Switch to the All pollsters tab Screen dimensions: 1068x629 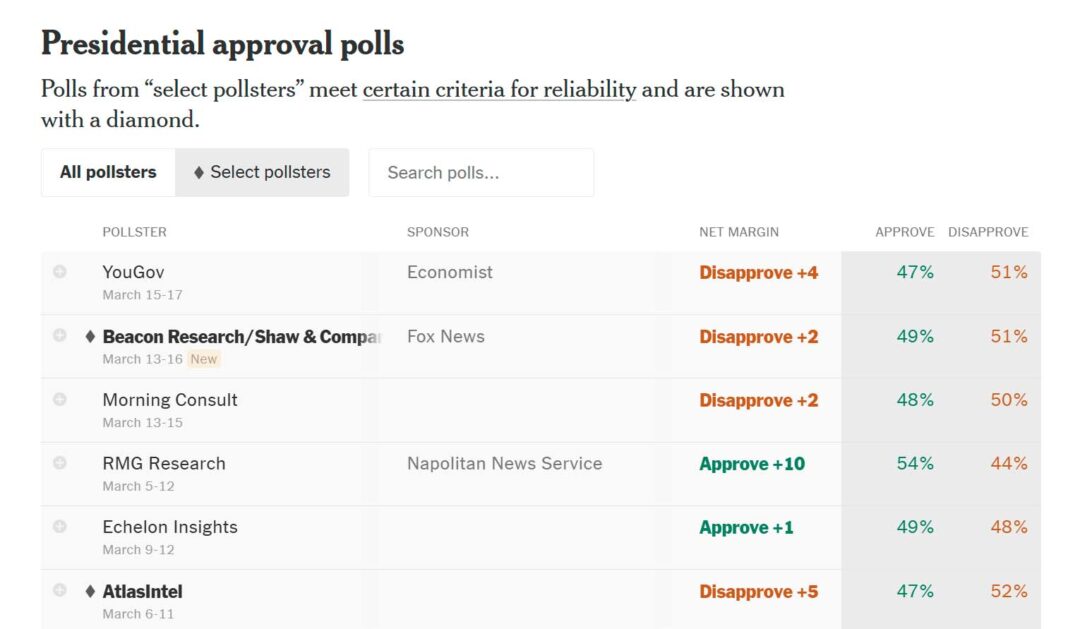[108, 172]
